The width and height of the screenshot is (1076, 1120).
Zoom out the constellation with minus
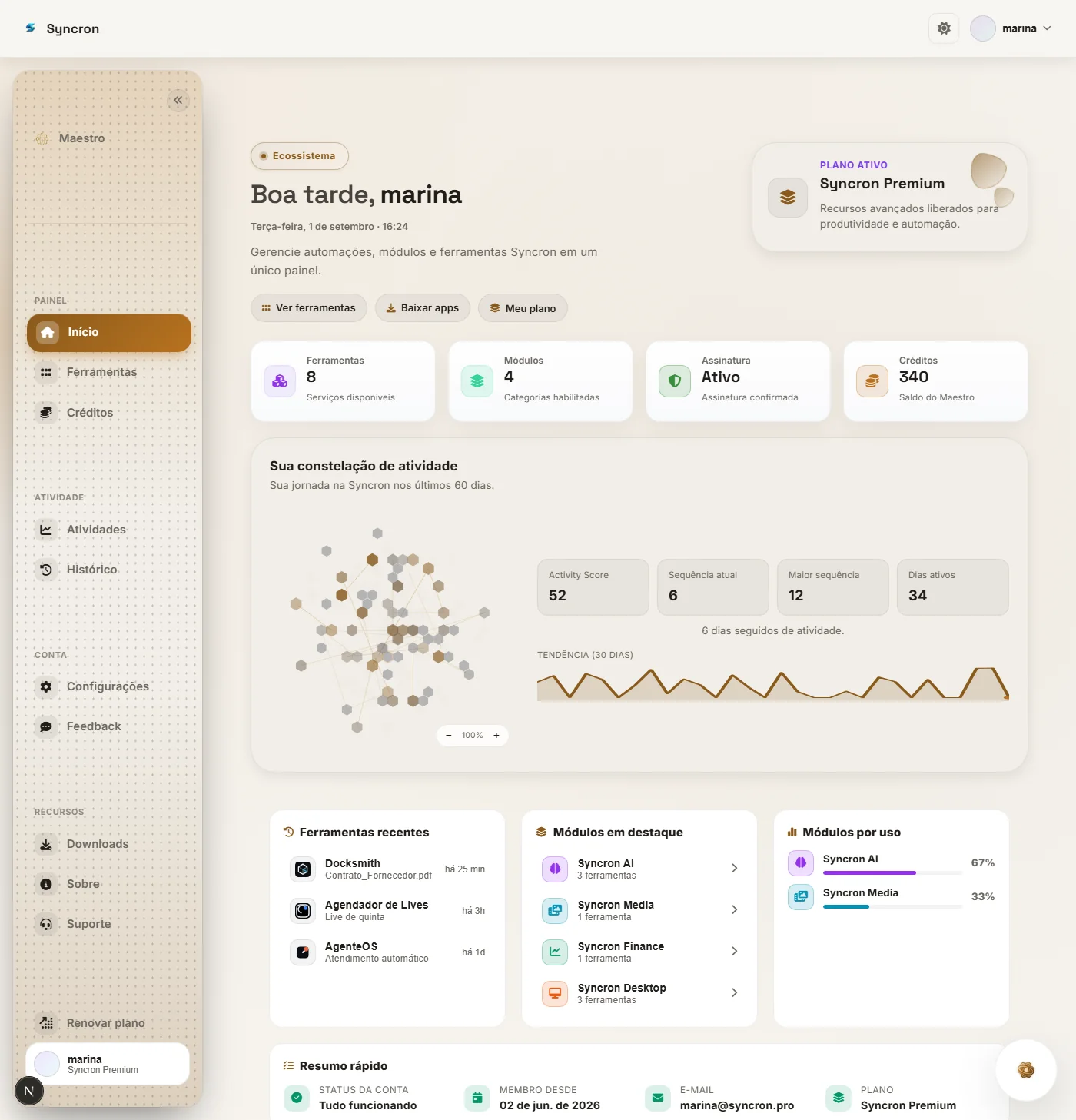(449, 736)
